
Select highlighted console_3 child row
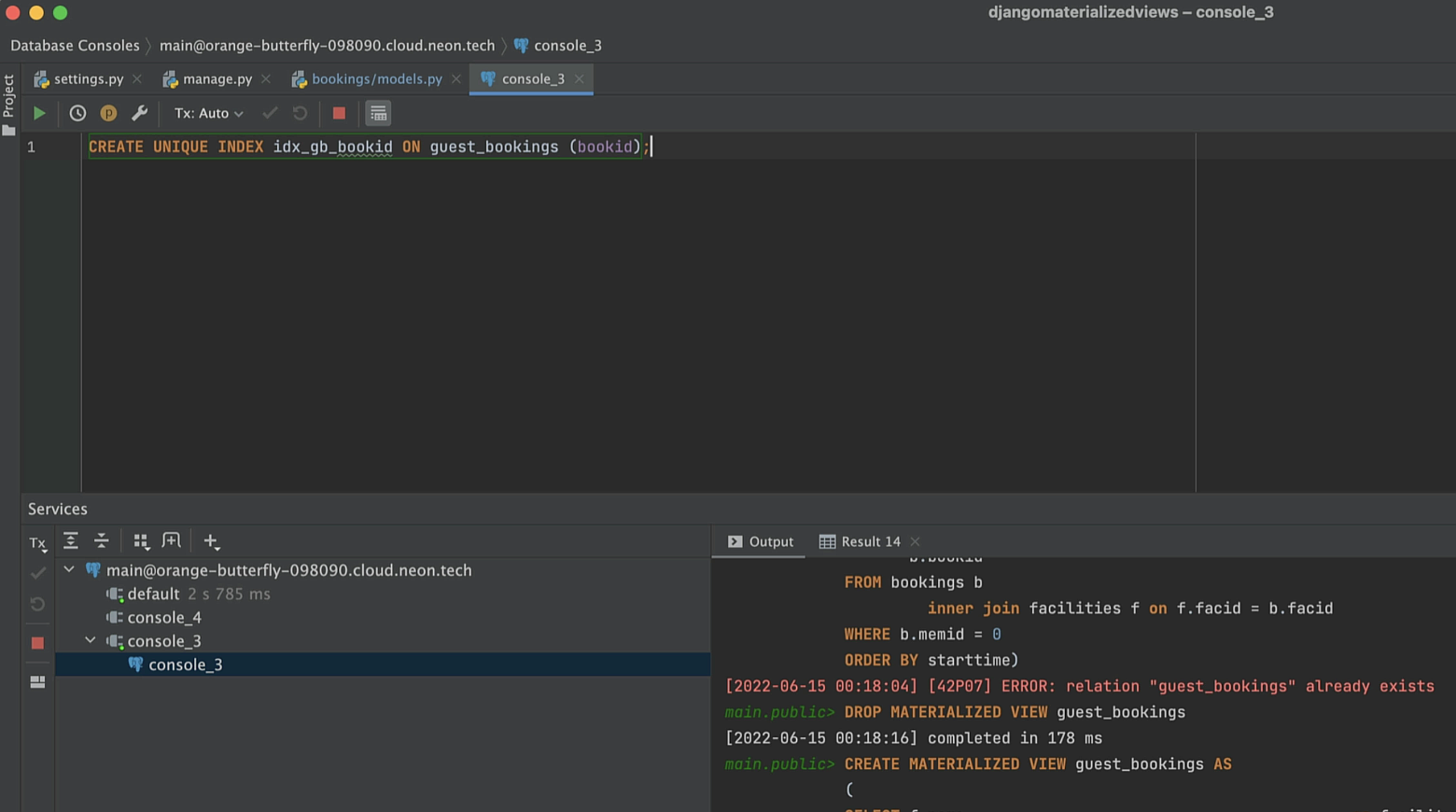tap(383, 665)
